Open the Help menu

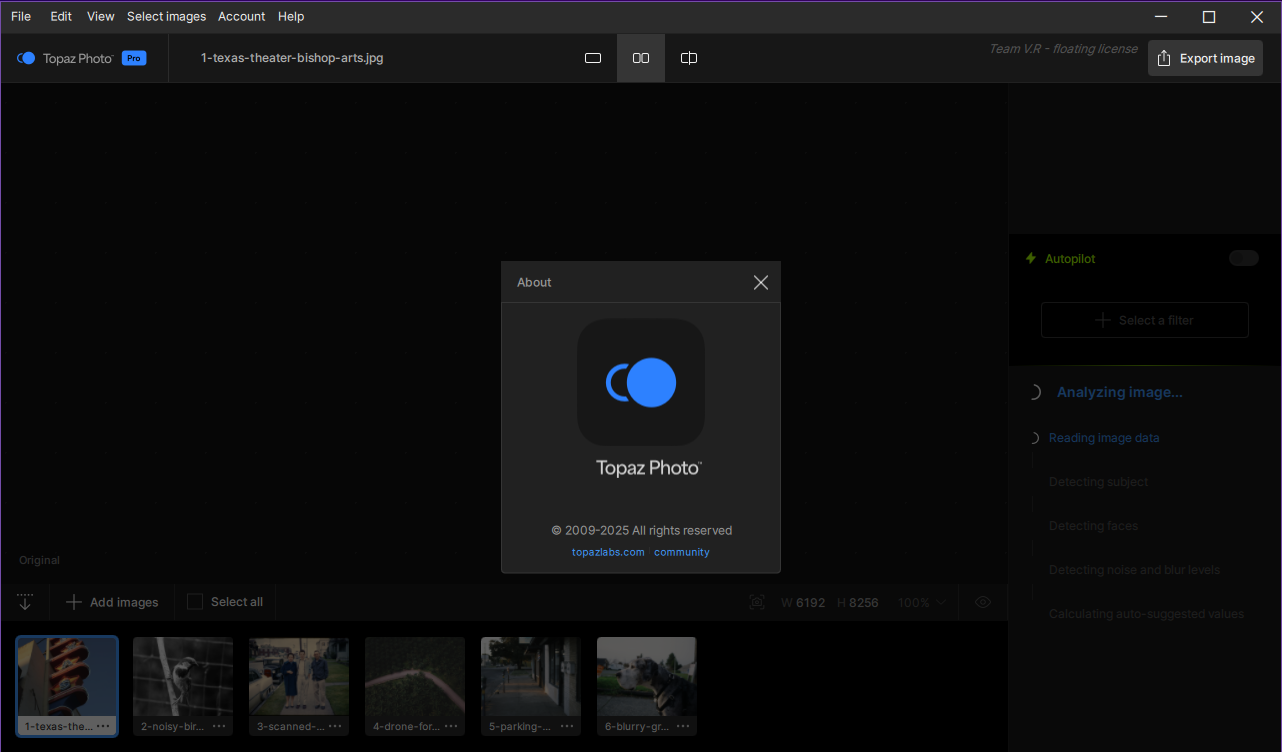pyautogui.click(x=291, y=16)
